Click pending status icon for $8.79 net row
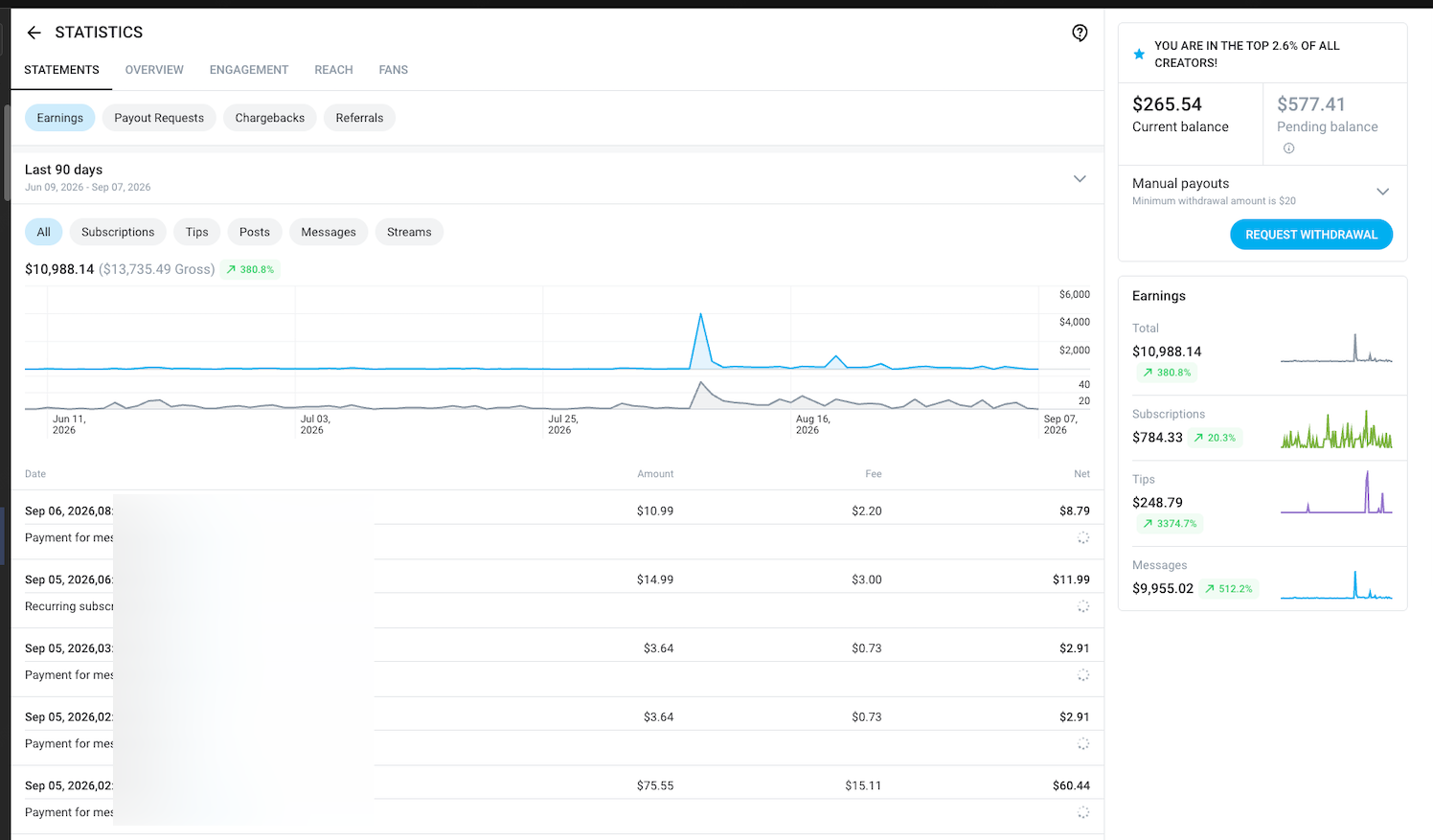This screenshot has width=1433, height=840. tap(1083, 538)
